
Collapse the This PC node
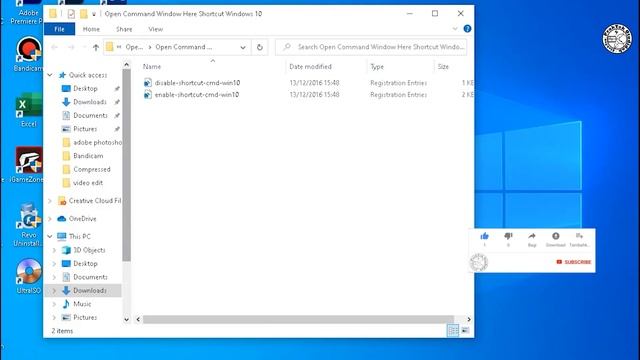coord(50,236)
